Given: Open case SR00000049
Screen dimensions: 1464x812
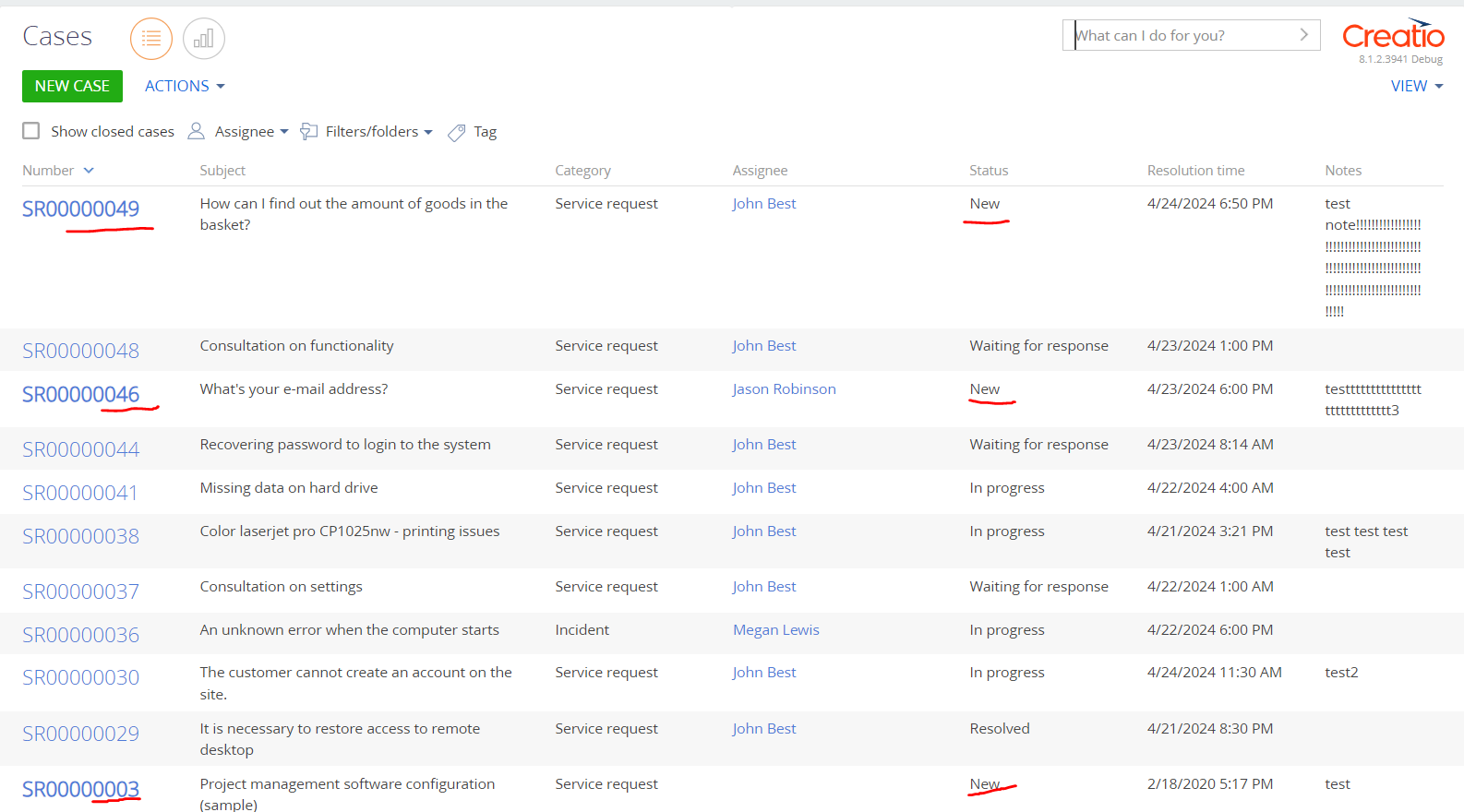Looking at the screenshot, I should click(x=81, y=209).
